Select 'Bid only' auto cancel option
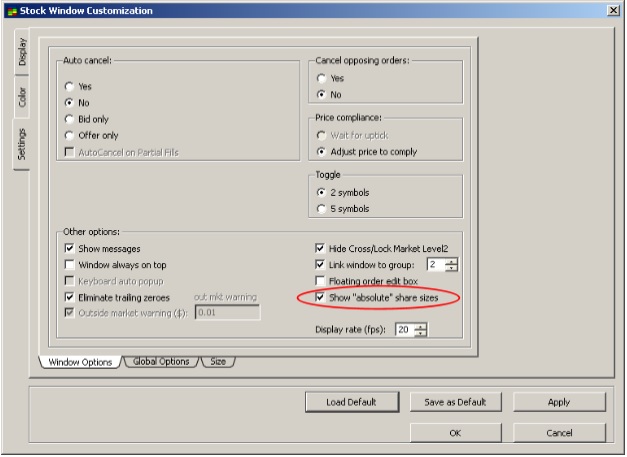The height and width of the screenshot is (457, 627). click(x=70, y=118)
